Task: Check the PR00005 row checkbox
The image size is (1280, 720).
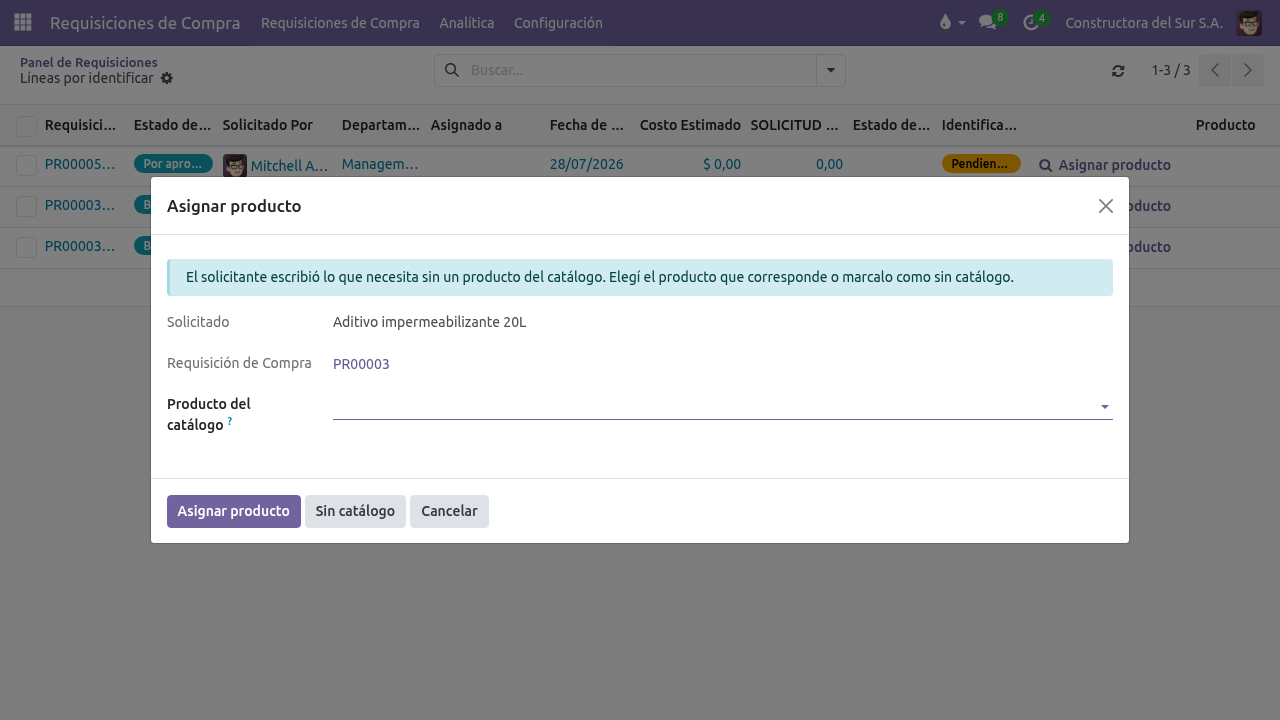Action: tap(26, 165)
